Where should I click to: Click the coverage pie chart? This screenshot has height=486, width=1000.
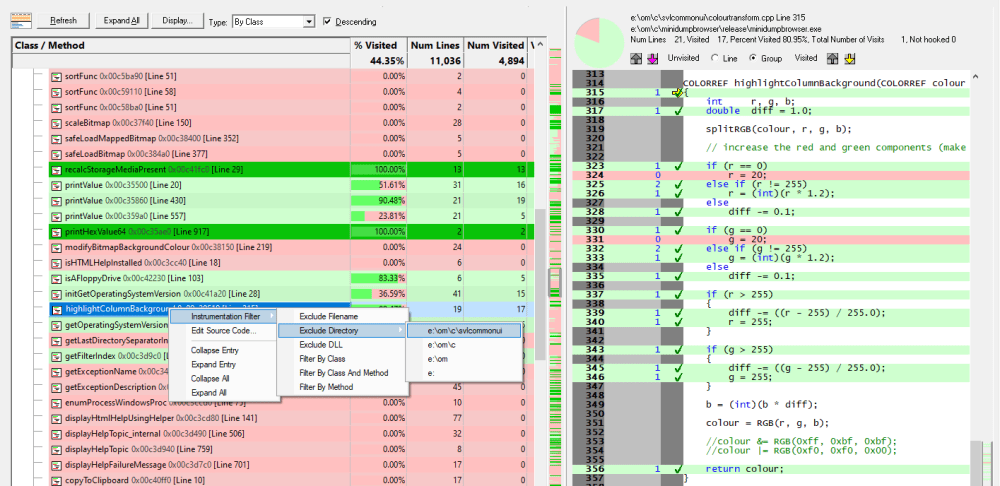pos(598,41)
